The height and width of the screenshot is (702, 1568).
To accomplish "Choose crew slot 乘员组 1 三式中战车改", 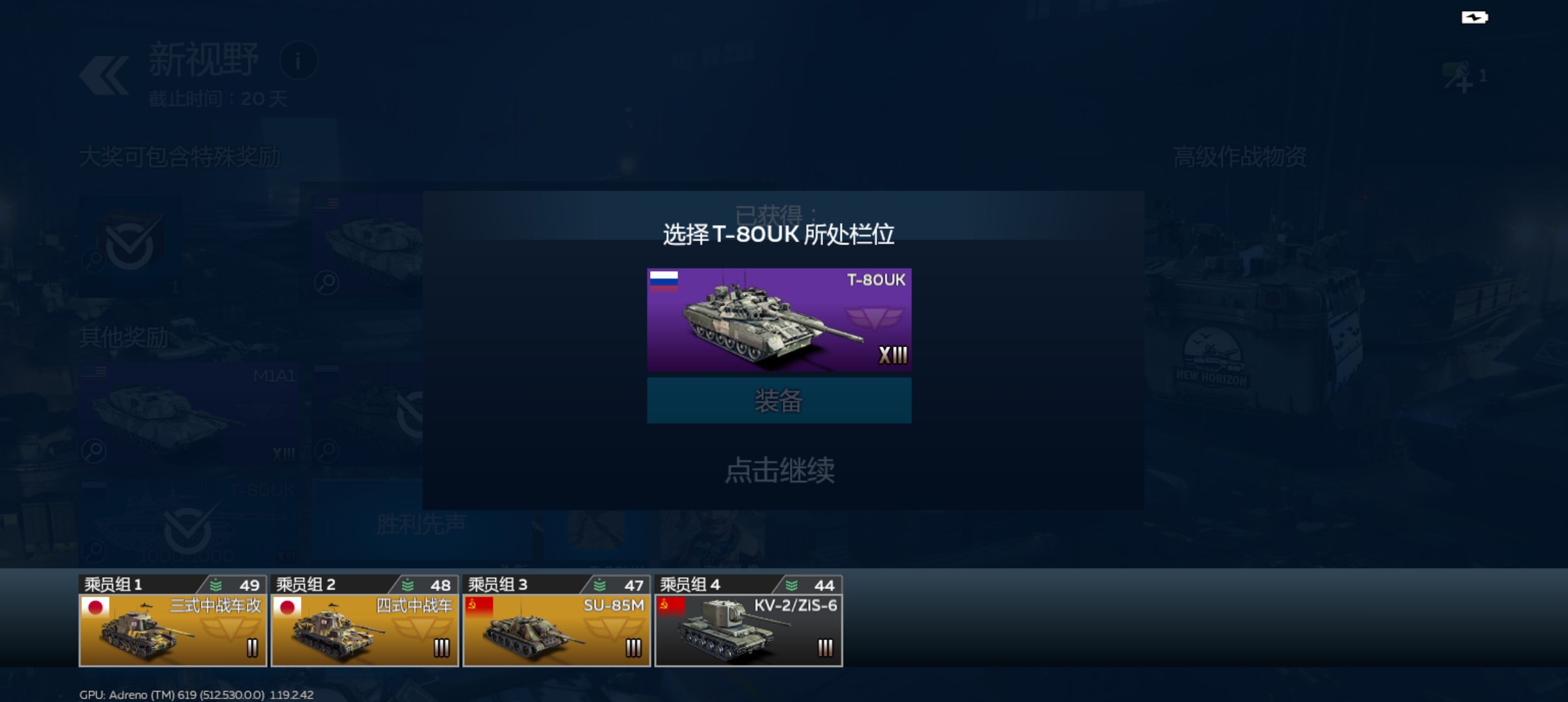I will coord(173,621).
